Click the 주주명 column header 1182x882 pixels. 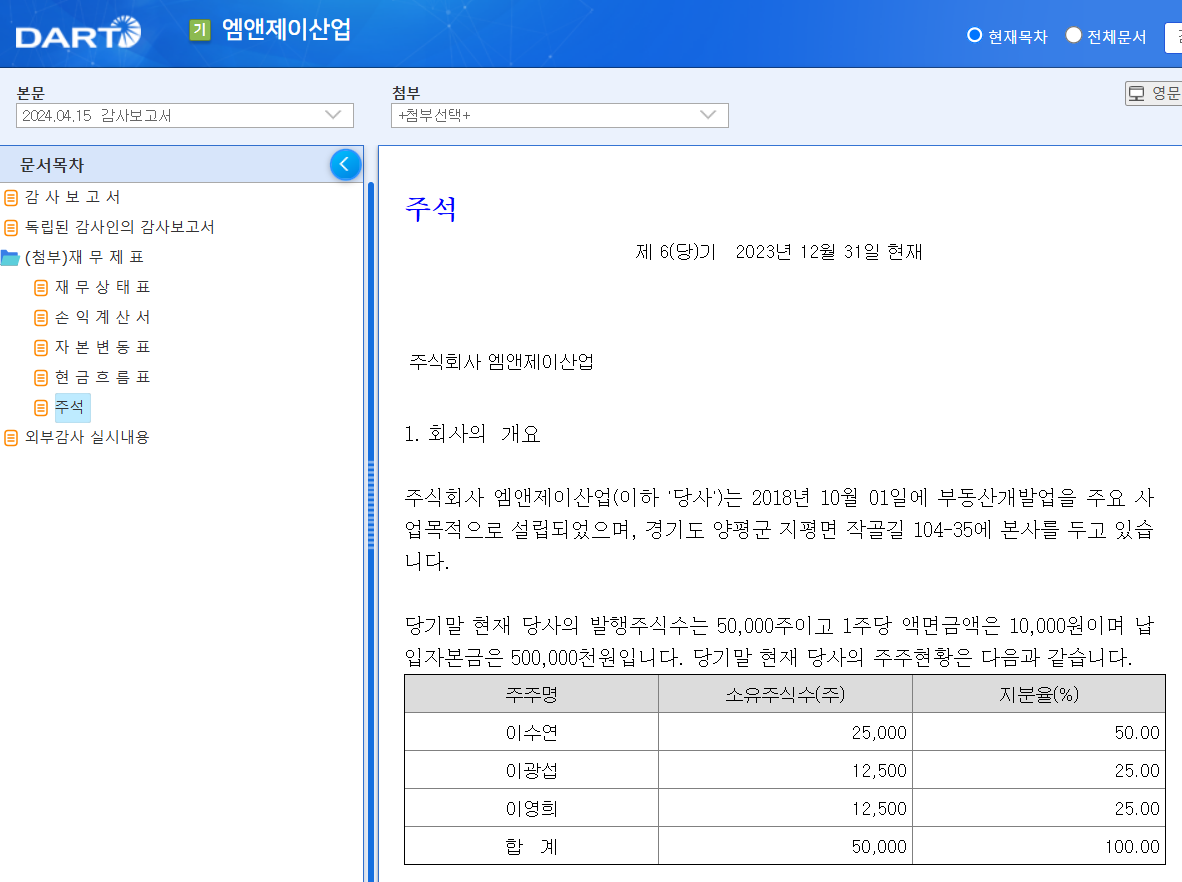[x=531, y=694]
